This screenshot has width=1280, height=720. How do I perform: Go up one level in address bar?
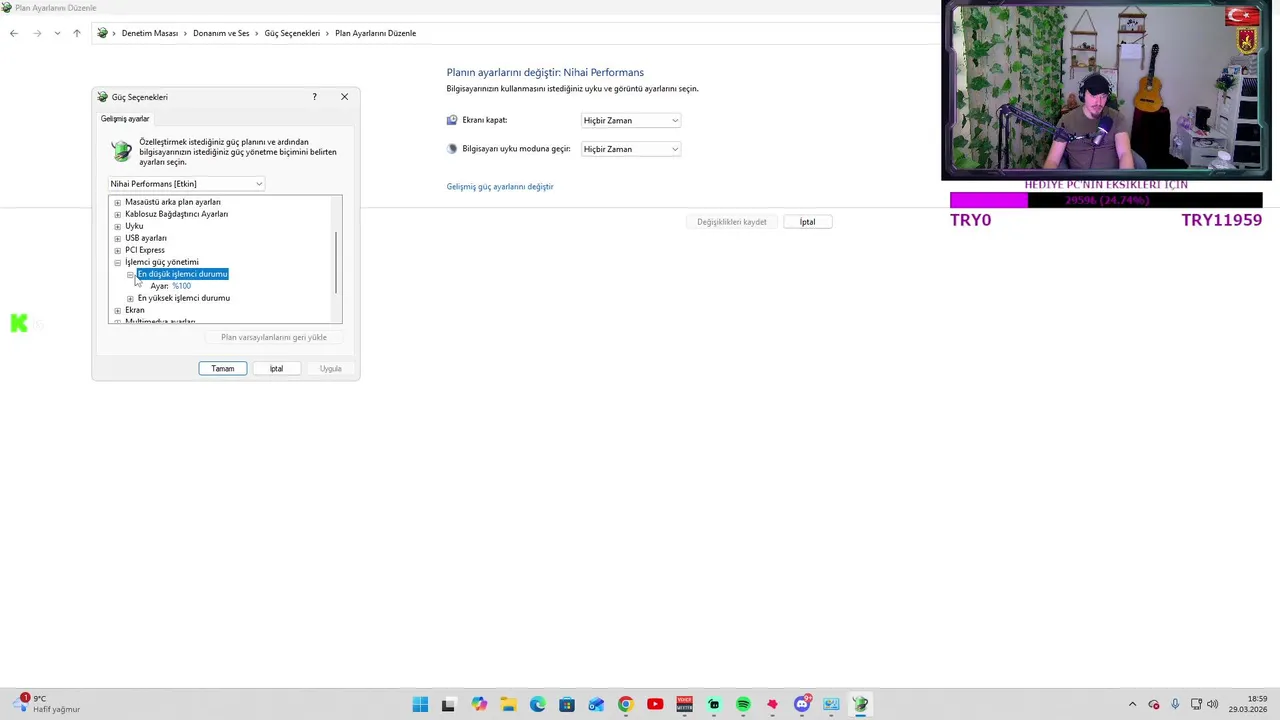(76, 33)
